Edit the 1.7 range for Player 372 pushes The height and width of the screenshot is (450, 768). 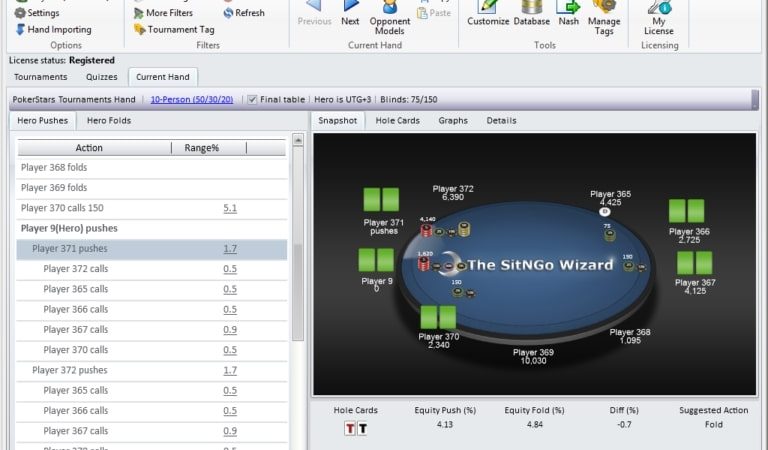(230, 370)
